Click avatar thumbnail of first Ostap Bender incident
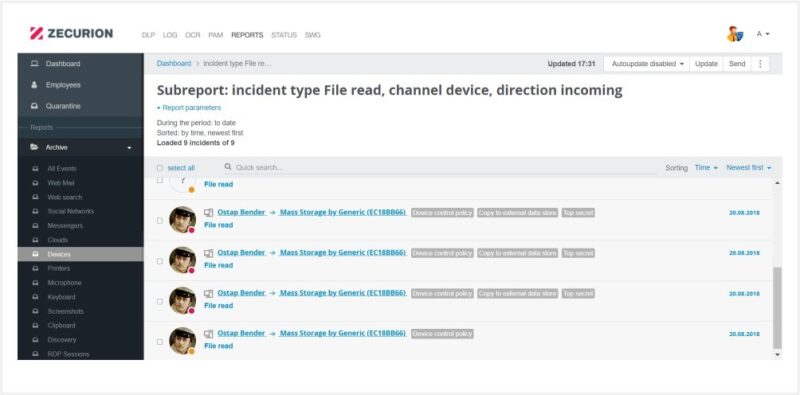Viewport: 800px width, 395px height. pos(183,219)
